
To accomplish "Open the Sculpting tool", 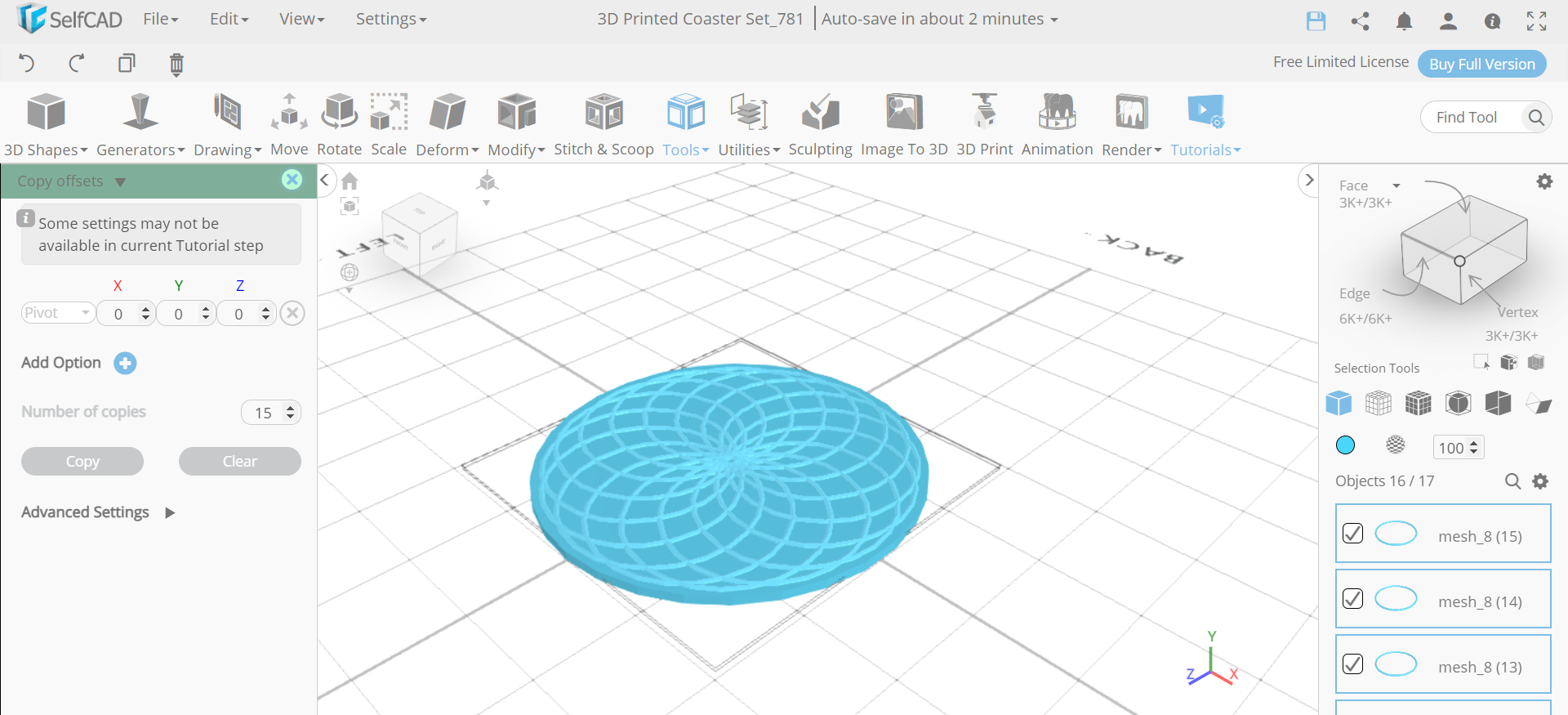I will [820, 125].
